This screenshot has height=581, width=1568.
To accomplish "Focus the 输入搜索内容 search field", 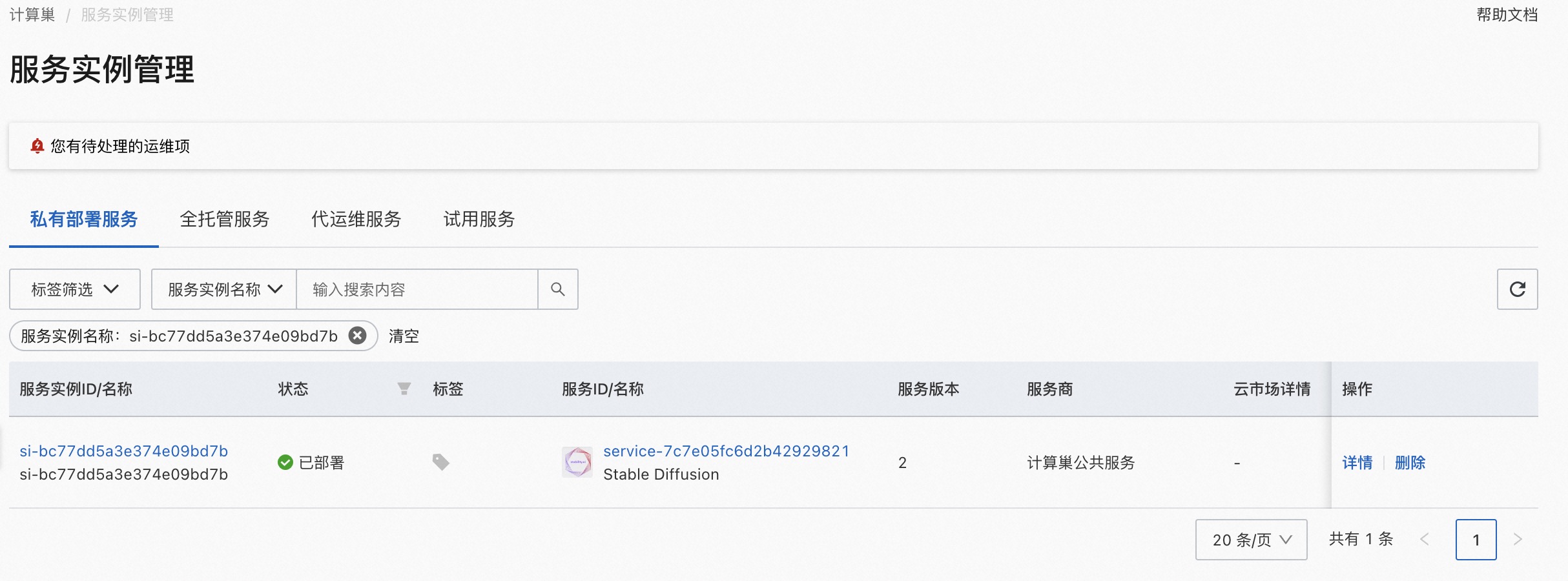I will click(x=417, y=289).
